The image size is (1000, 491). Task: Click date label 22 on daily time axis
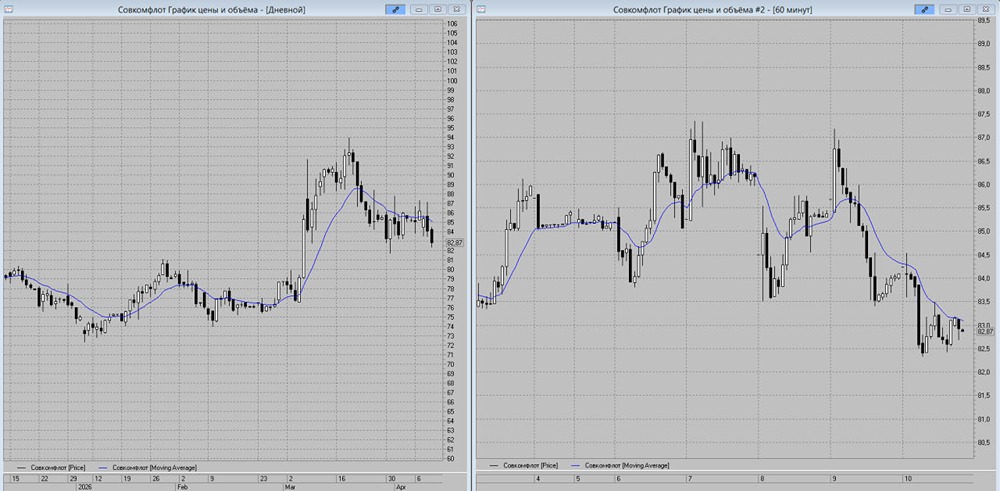click(45, 478)
